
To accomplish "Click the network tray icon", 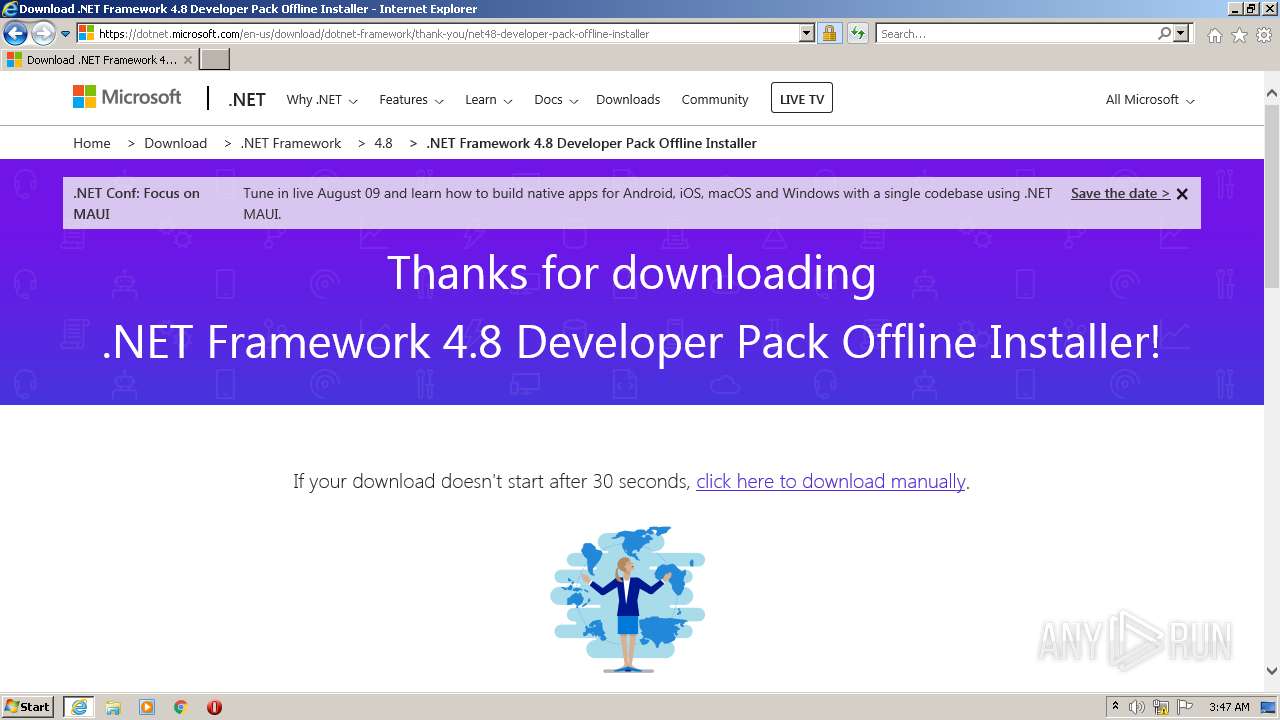I will (x=1161, y=707).
